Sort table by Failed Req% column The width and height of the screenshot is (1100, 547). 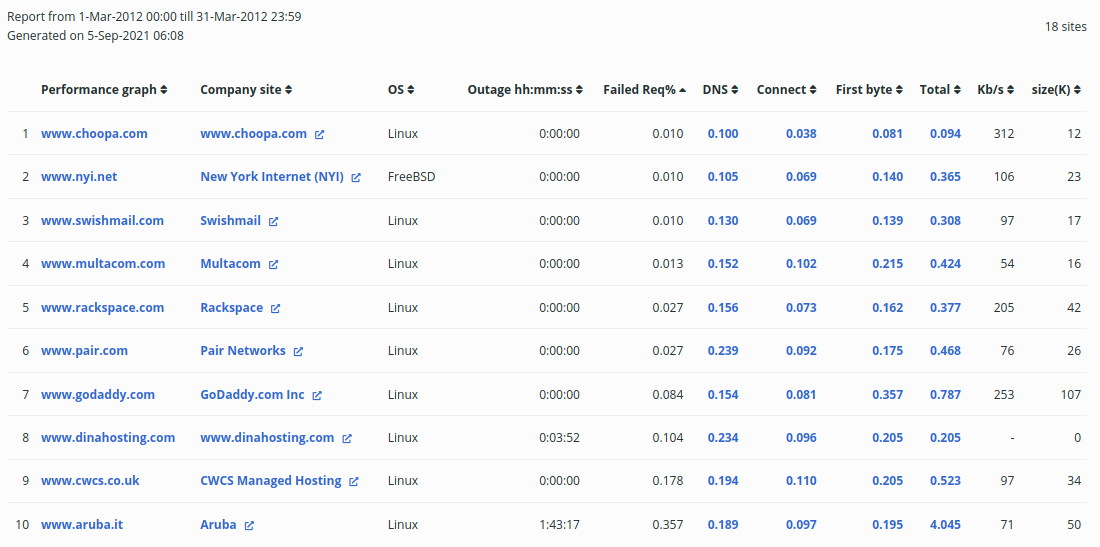[644, 90]
